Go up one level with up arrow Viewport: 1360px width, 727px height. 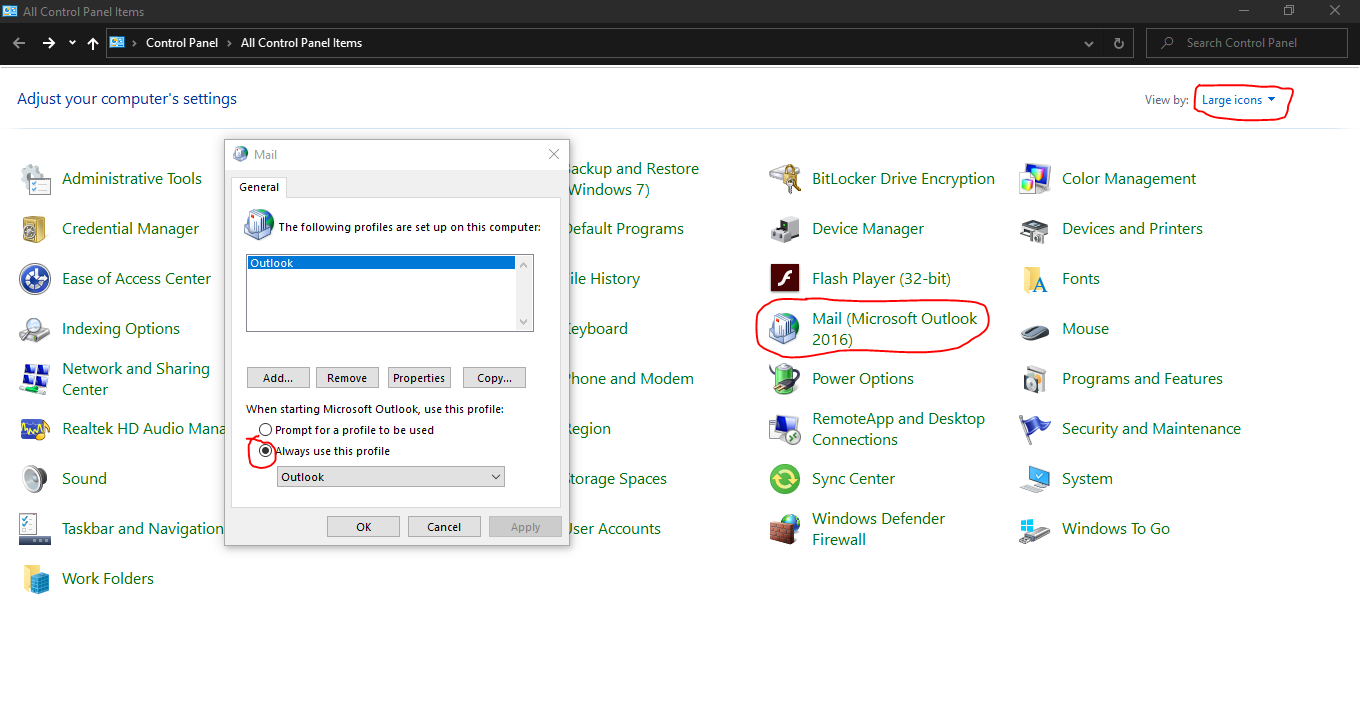93,43
